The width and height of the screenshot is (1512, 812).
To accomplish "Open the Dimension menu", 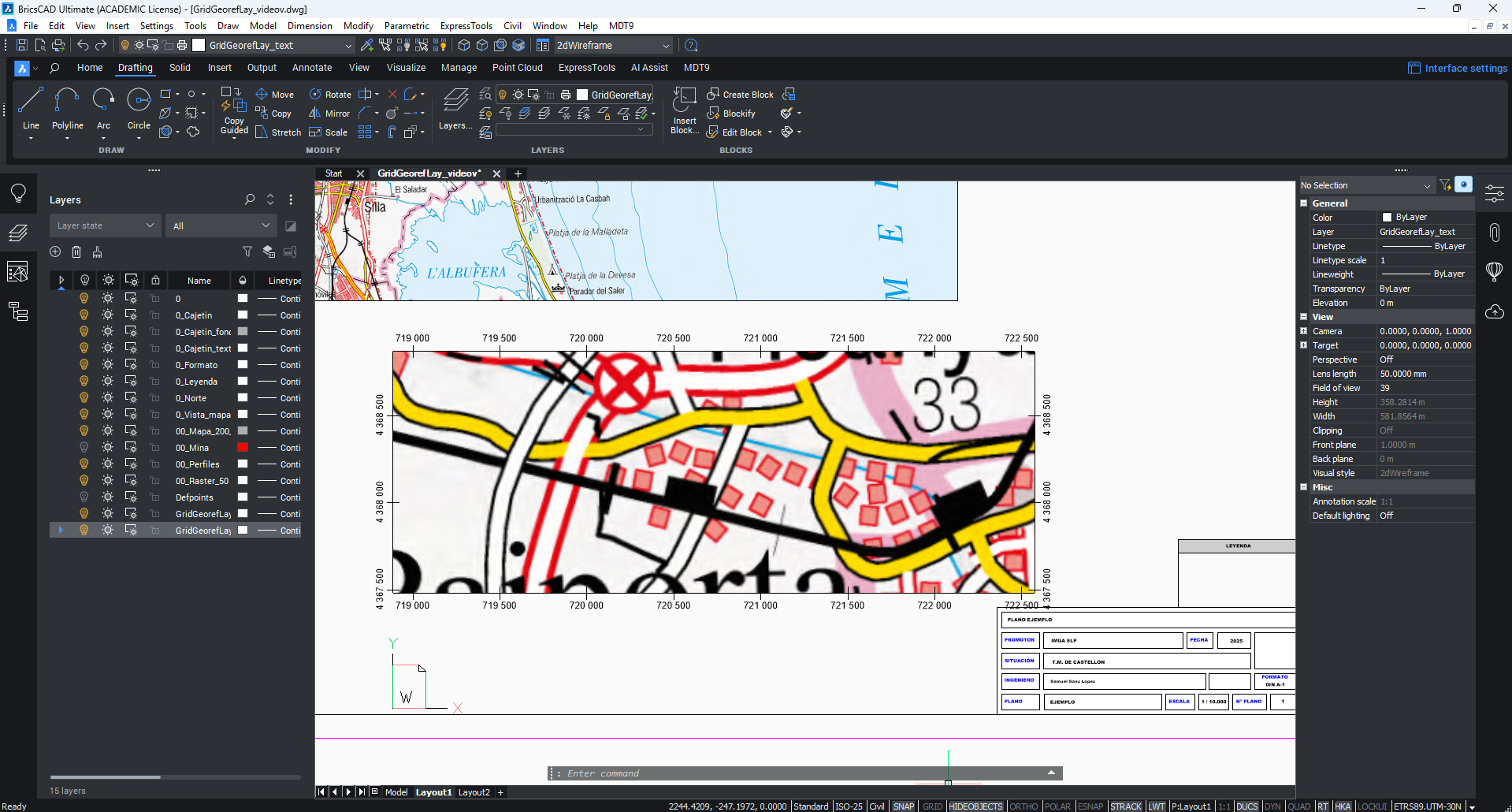I will [x=310, y=26].
